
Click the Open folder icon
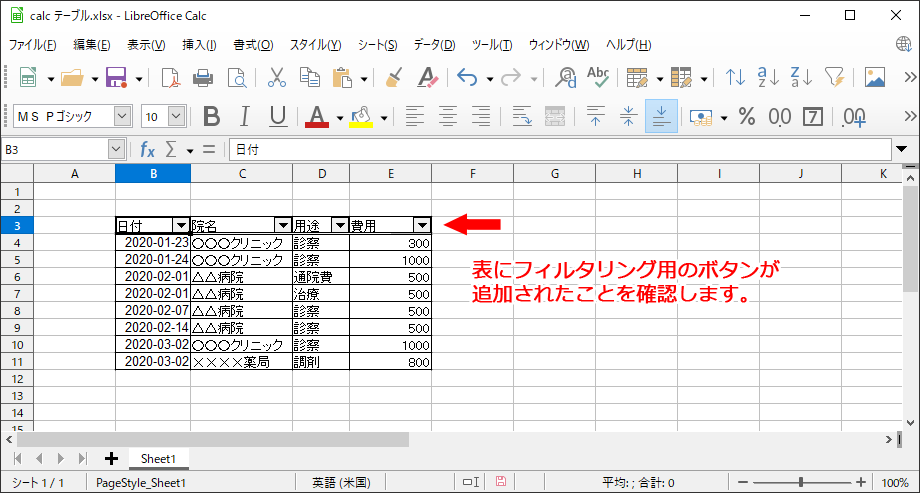click(72, 77)
